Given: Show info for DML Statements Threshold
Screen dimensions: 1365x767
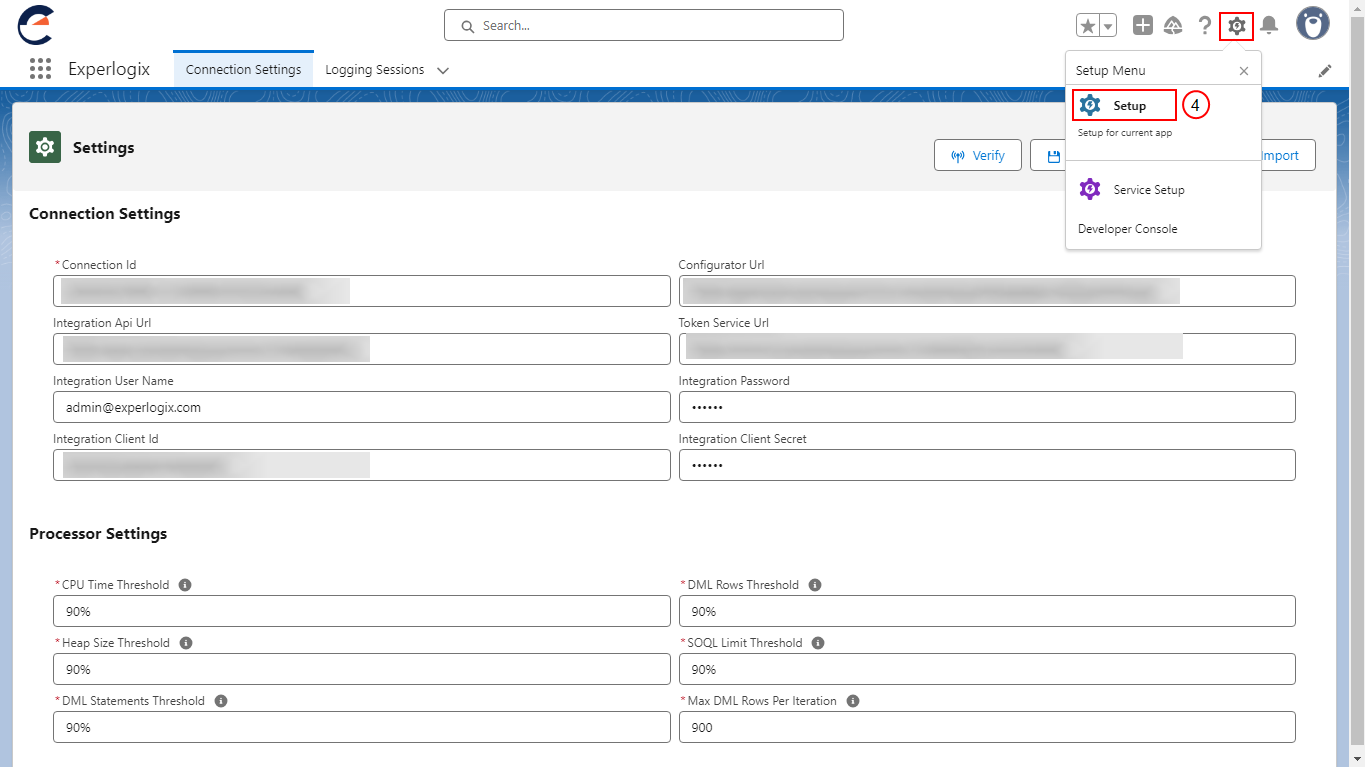Looking at the screenshot, I should (221, 701).
